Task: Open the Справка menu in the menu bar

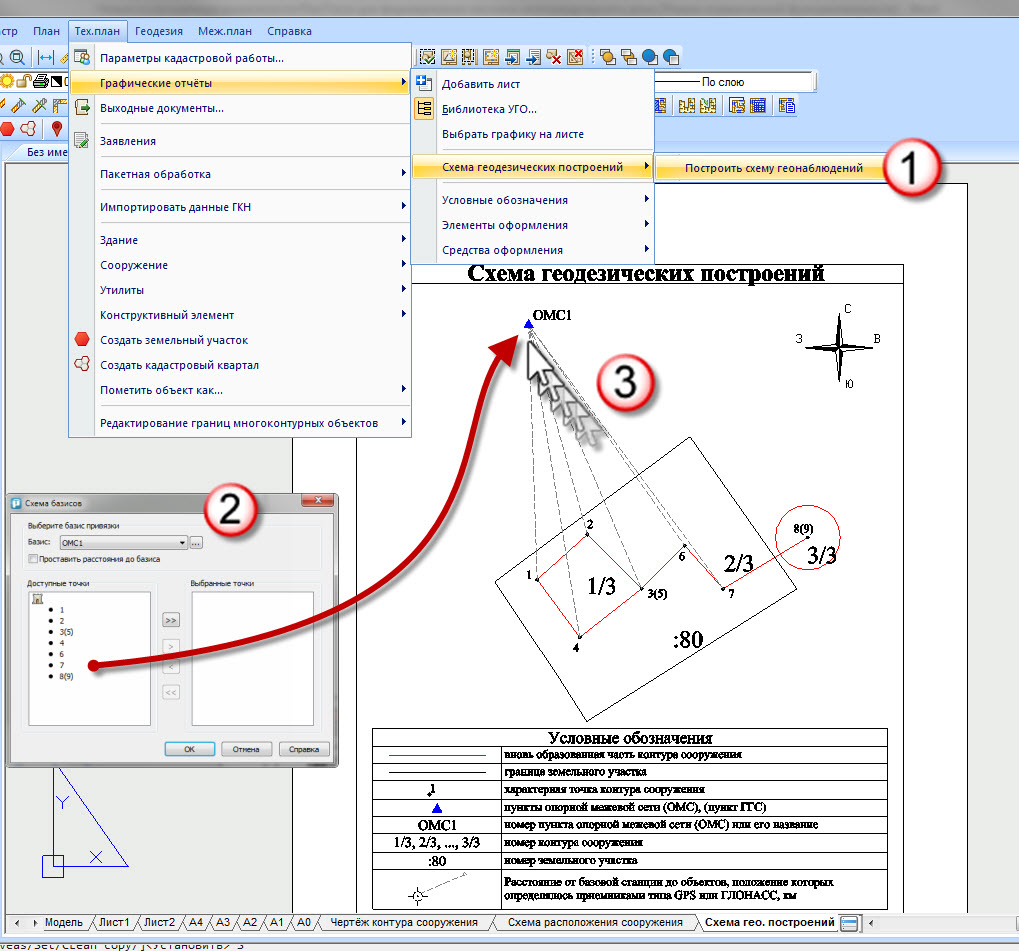Action: click(x=289, y=31)
